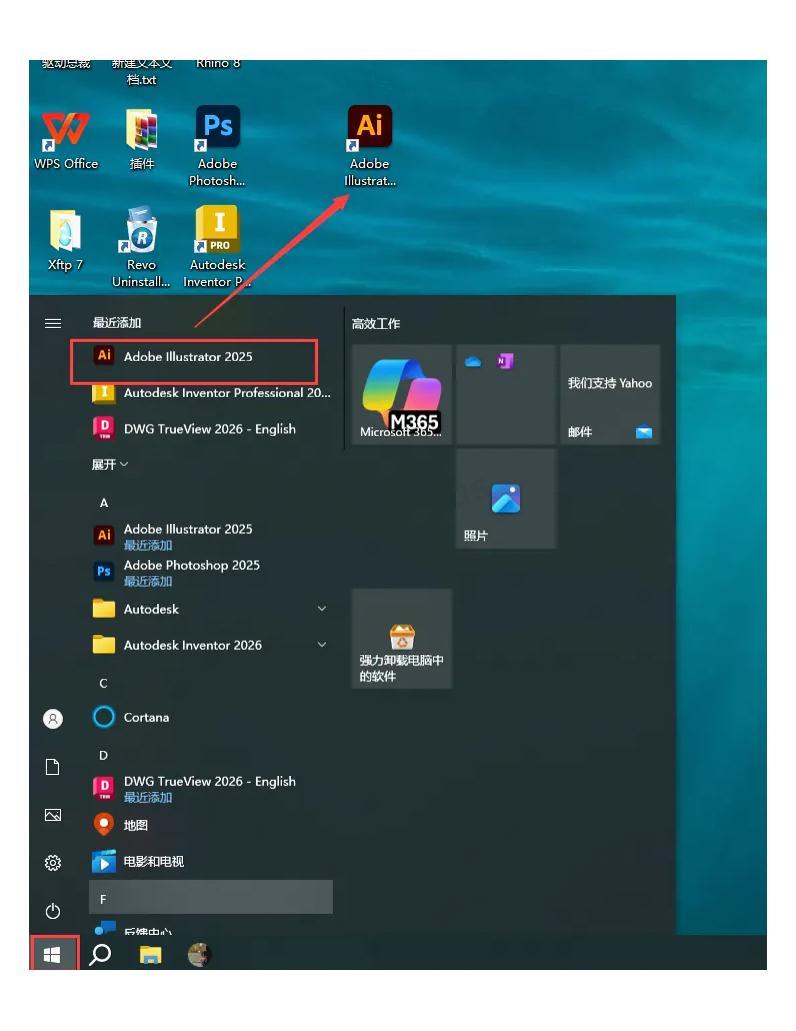This screenshot has height=1031, width=796.
Task: Open 电影和电视 app
Action: tap(210, 861)
